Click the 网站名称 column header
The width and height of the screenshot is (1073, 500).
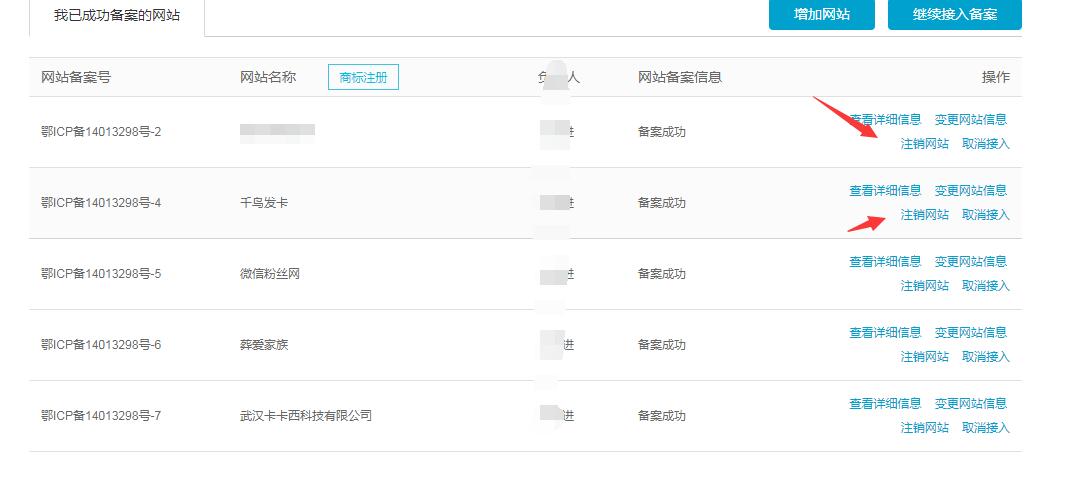[x=268, y=77]
